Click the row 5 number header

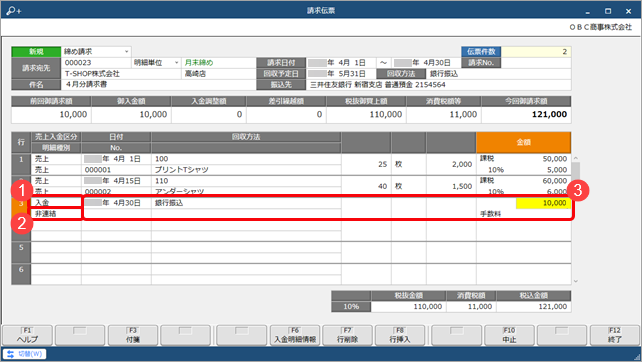click(21, 253)
